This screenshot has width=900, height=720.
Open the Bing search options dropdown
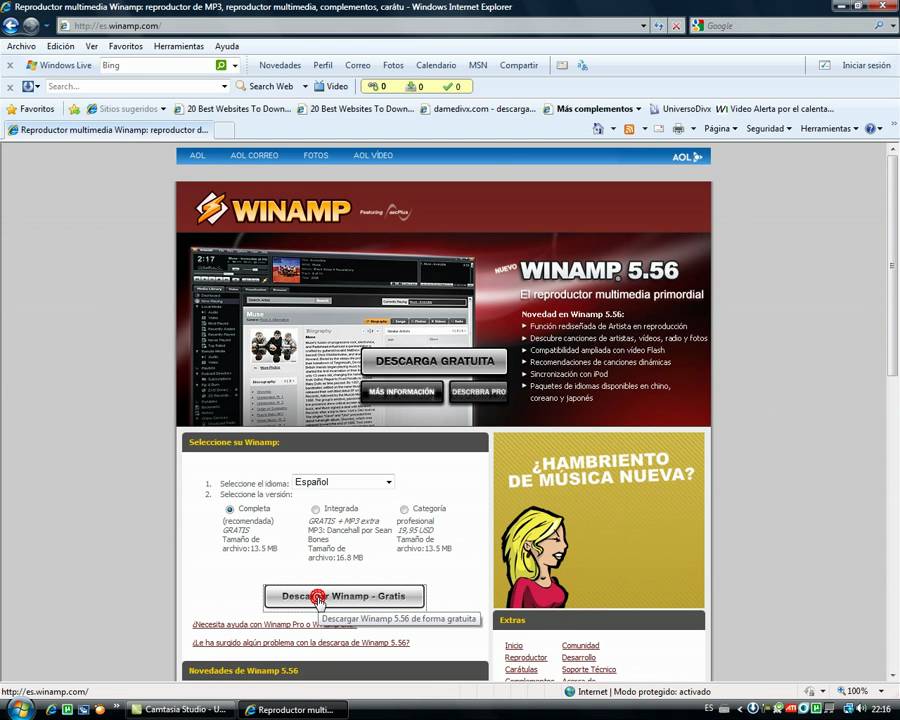[x=235, y=65]
